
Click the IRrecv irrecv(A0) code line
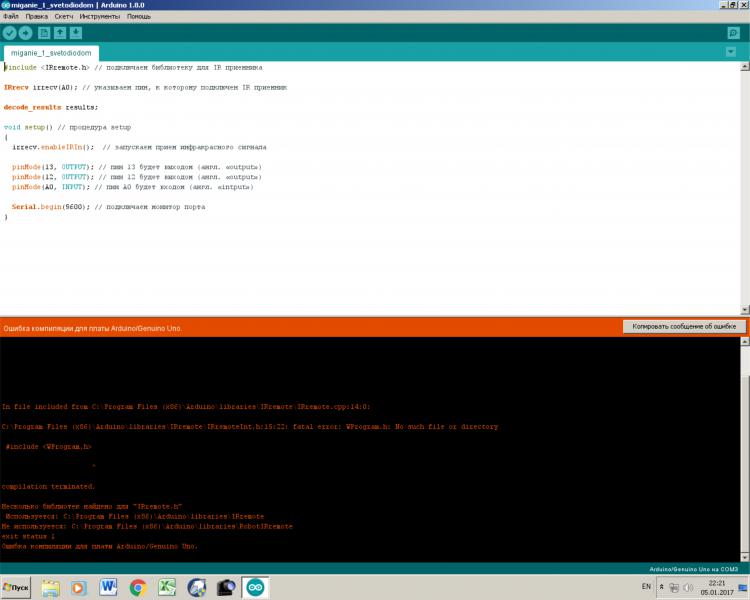tap(145, 88)
